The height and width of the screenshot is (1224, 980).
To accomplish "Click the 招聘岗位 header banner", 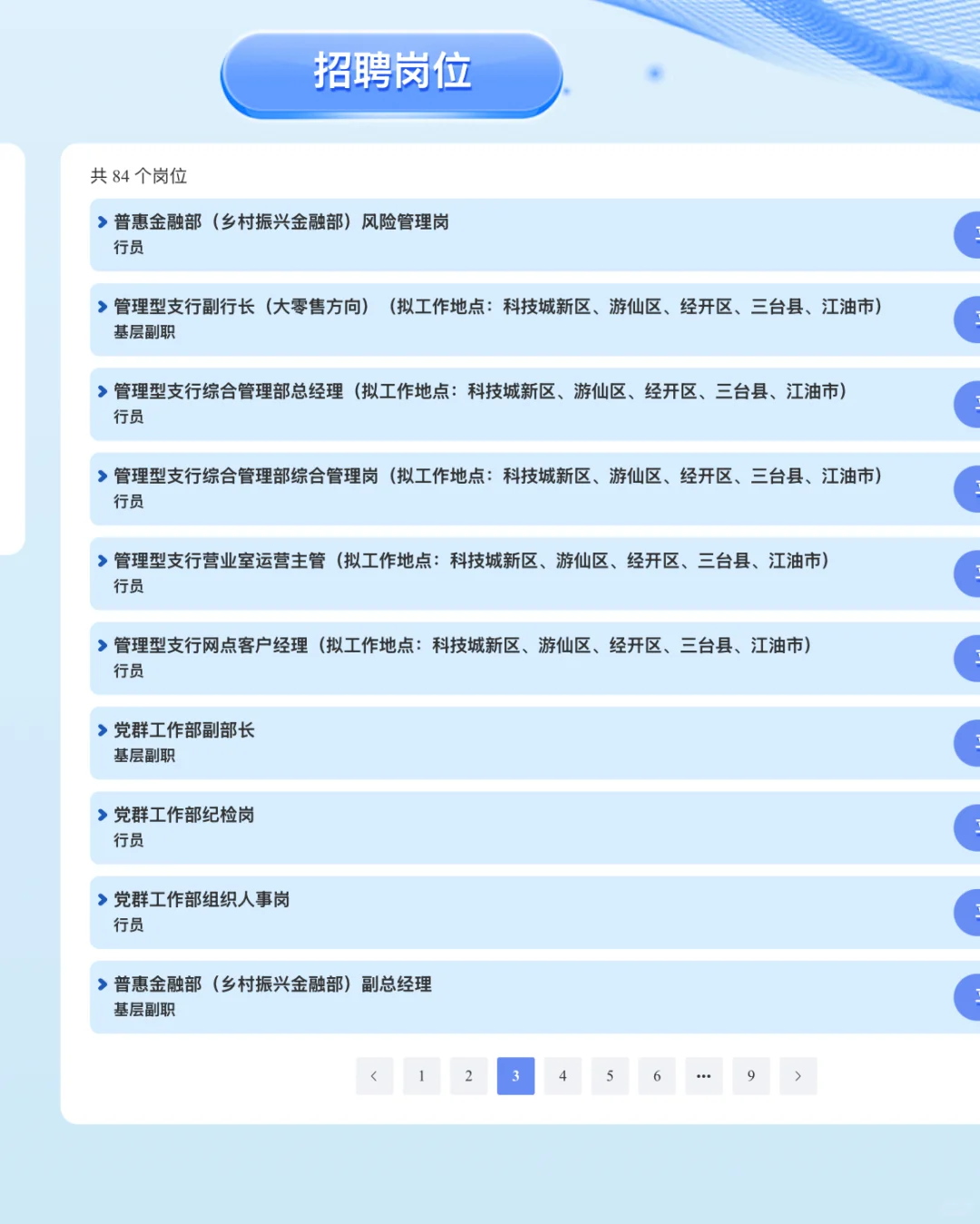I will [392, 73].
